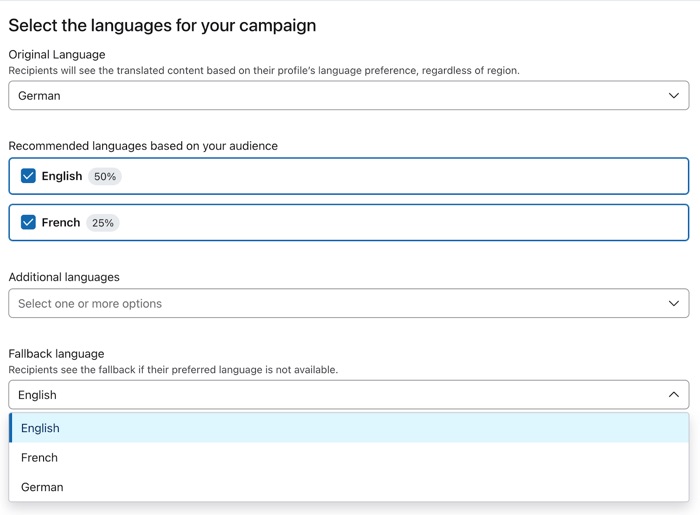Click "Recommended languages based on your audience" text

coord(143,146)
